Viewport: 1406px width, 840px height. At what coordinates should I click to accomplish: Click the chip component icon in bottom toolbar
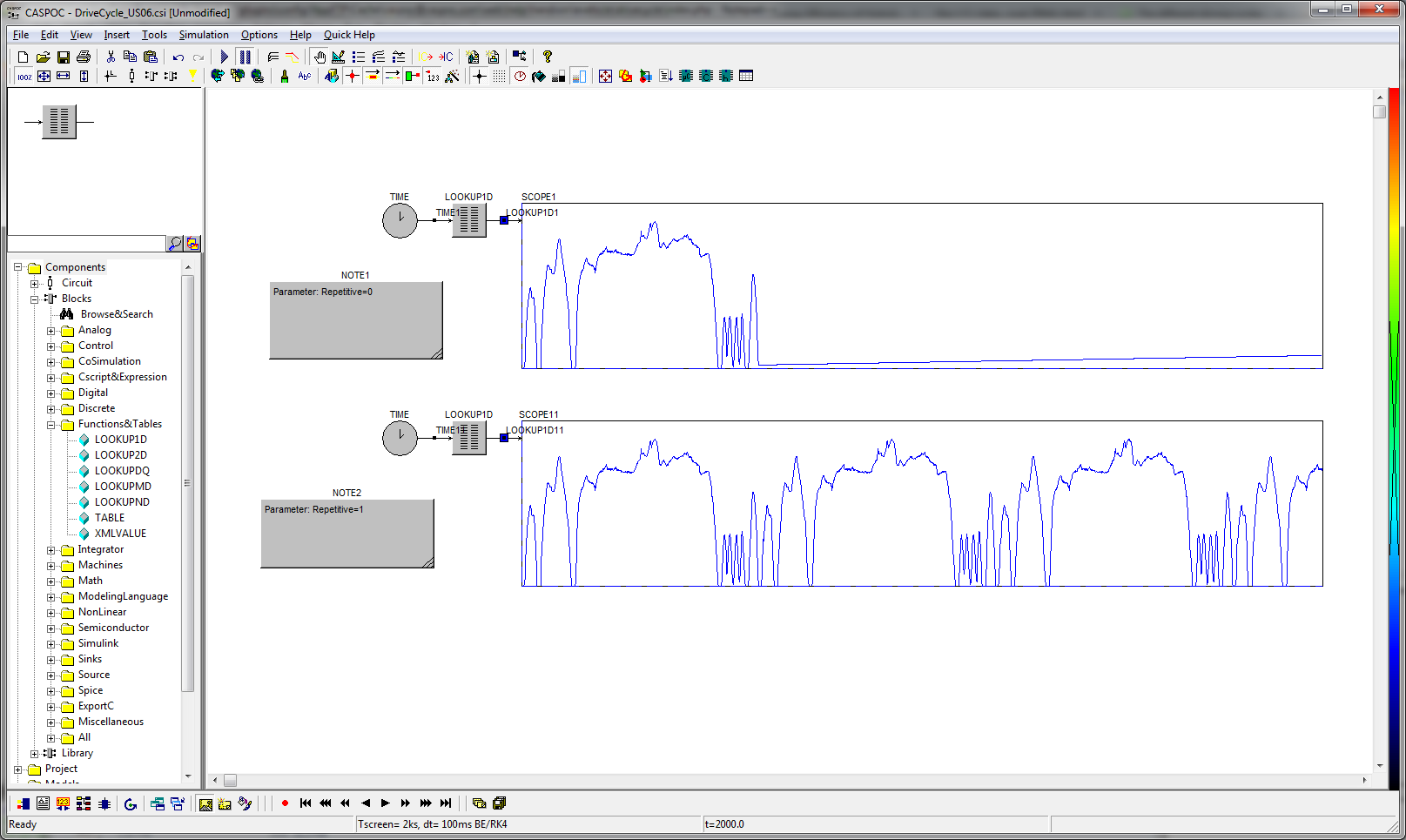tap(104, 804)
